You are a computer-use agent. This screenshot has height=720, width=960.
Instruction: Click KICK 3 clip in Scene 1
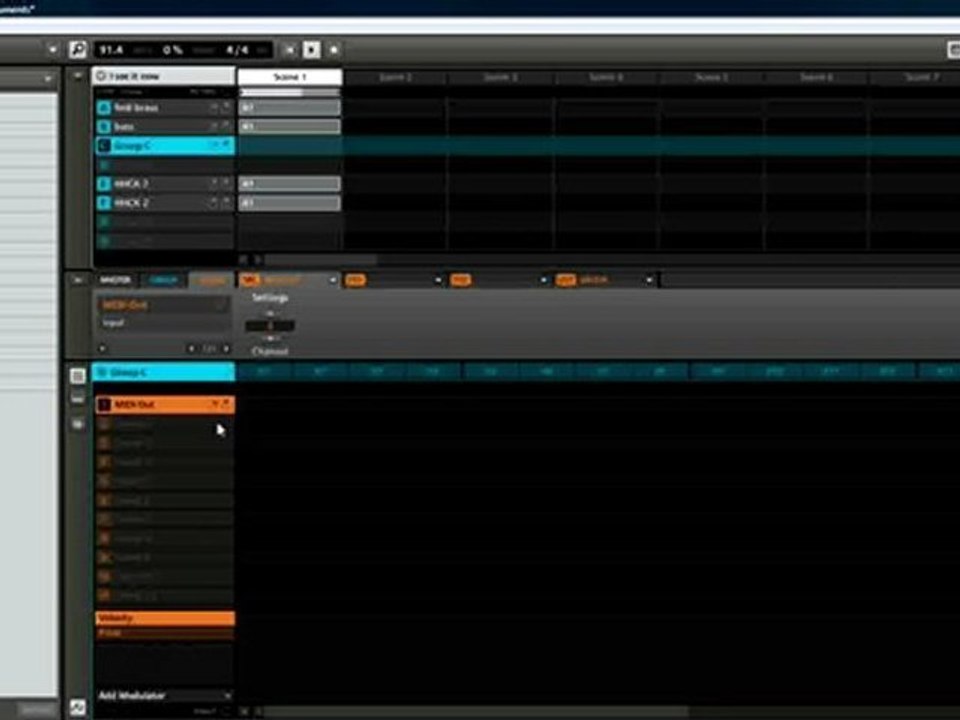click(290, 184)
